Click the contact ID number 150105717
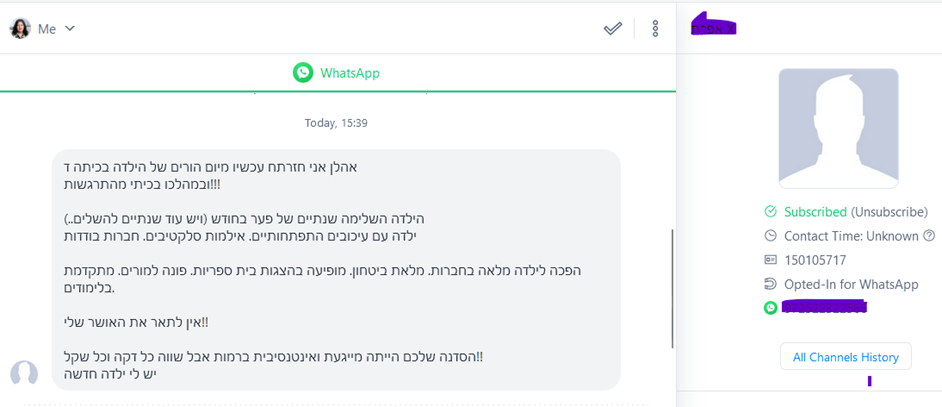Screen dimensions: 942x407 click(x=812, y=260)
